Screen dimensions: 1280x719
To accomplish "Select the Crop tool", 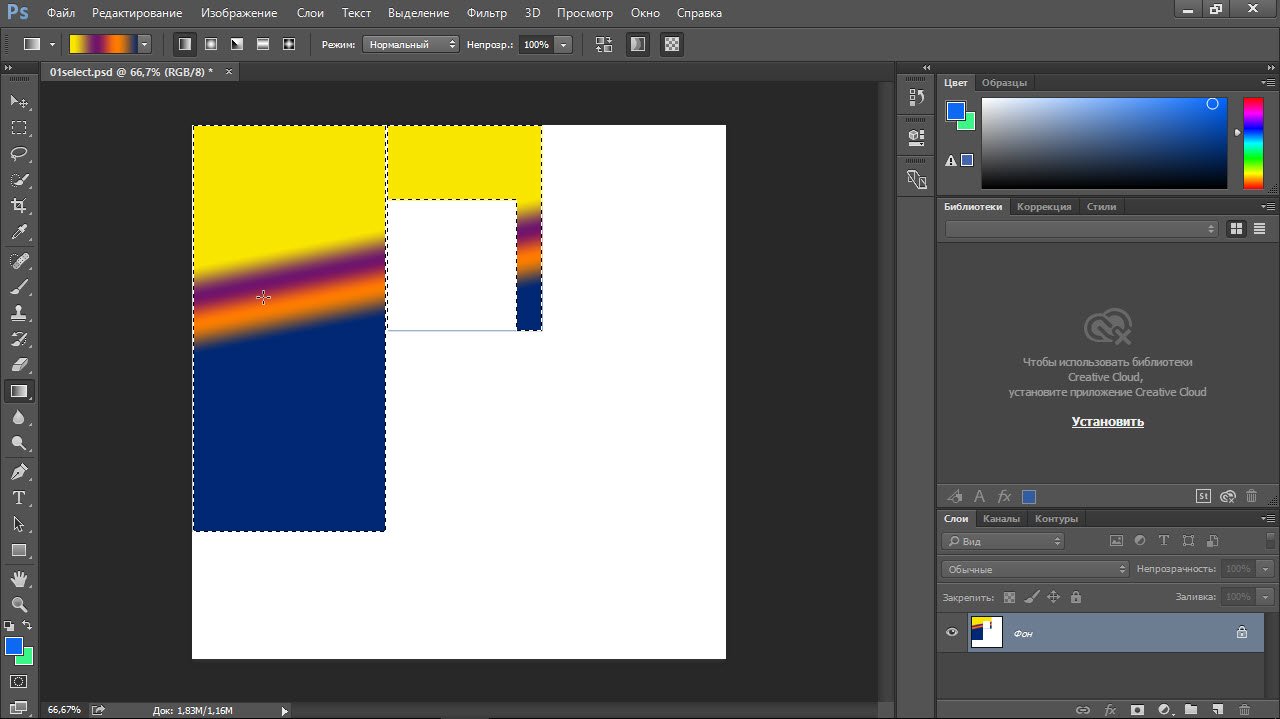I will click(19, 206).
